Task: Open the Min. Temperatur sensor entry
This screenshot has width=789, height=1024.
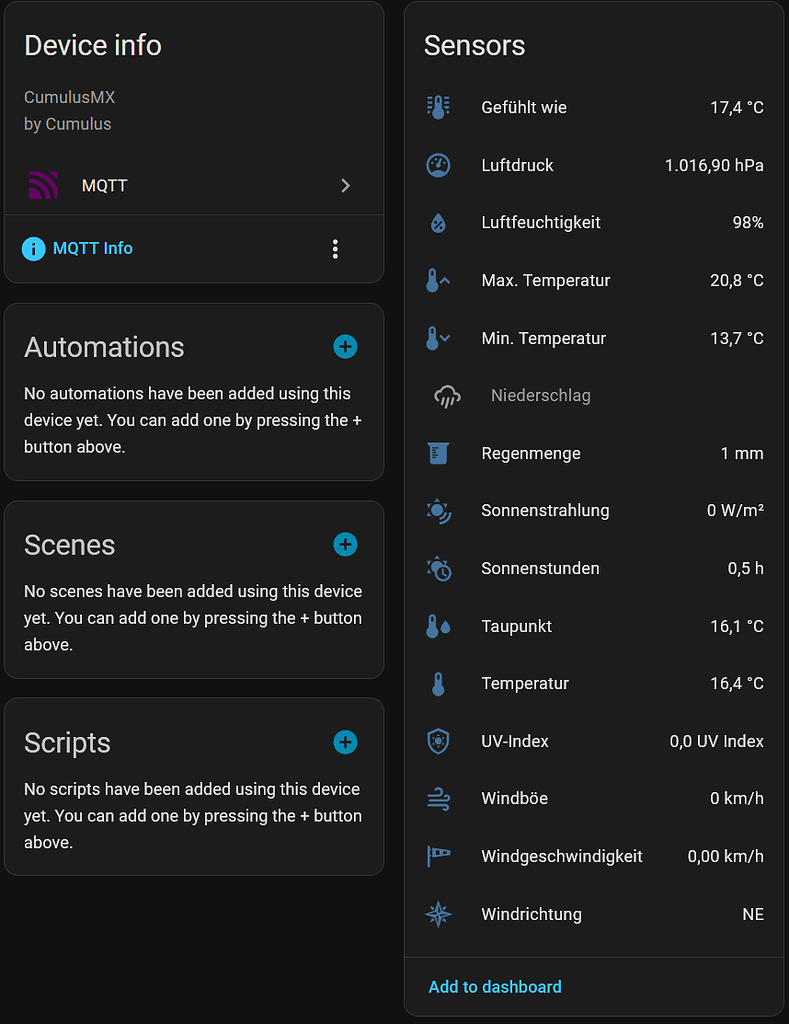Action: point(594,338)
